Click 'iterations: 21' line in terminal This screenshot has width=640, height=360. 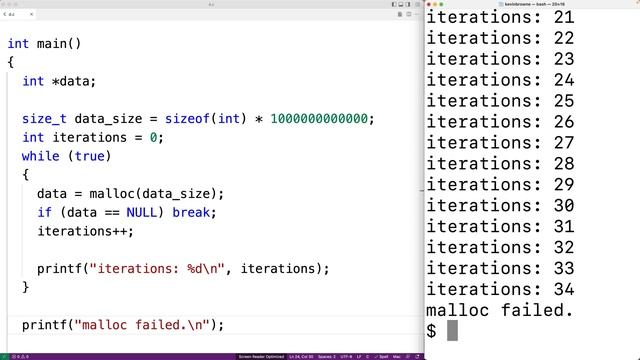point(500,17)
